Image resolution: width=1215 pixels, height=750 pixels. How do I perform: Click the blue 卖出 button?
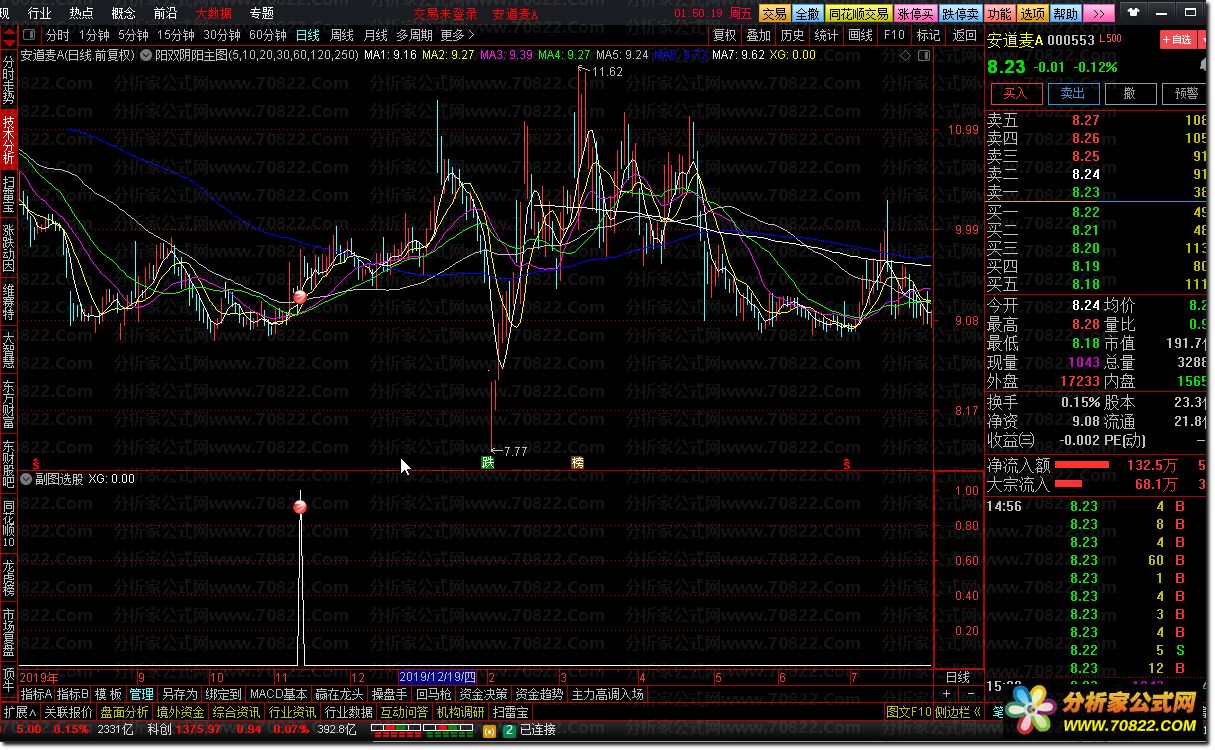point(1073,94)
